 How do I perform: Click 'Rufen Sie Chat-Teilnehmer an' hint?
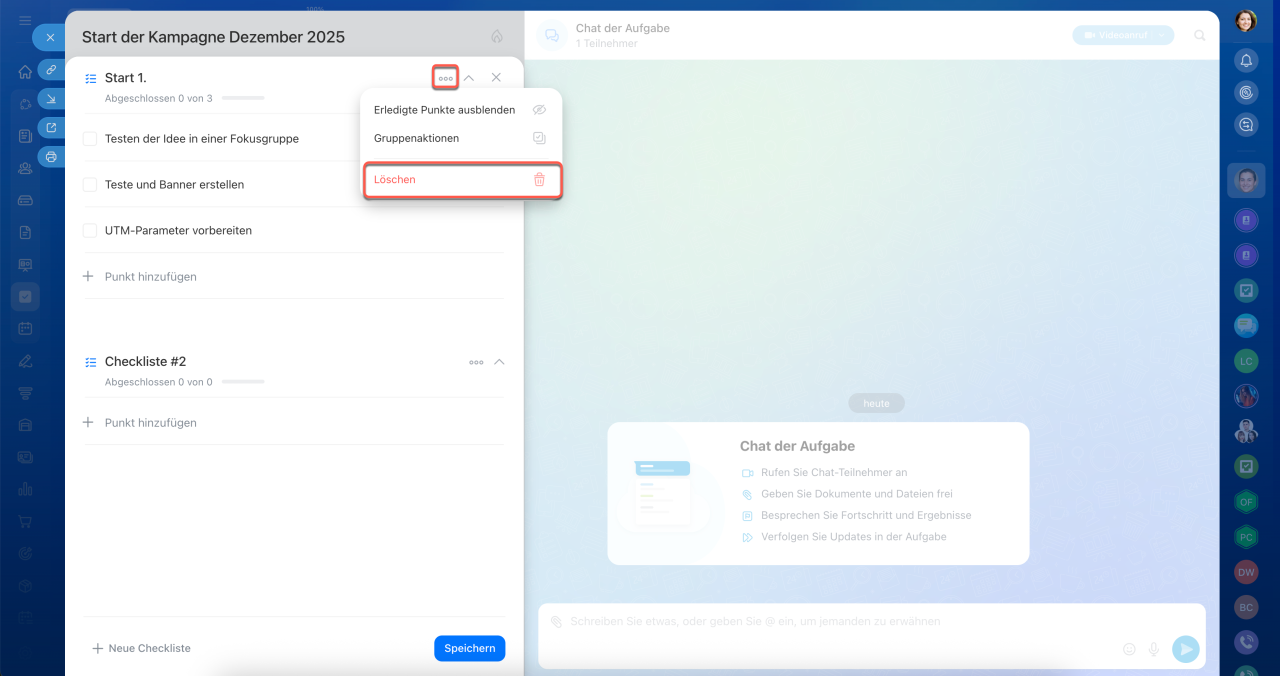834,472
